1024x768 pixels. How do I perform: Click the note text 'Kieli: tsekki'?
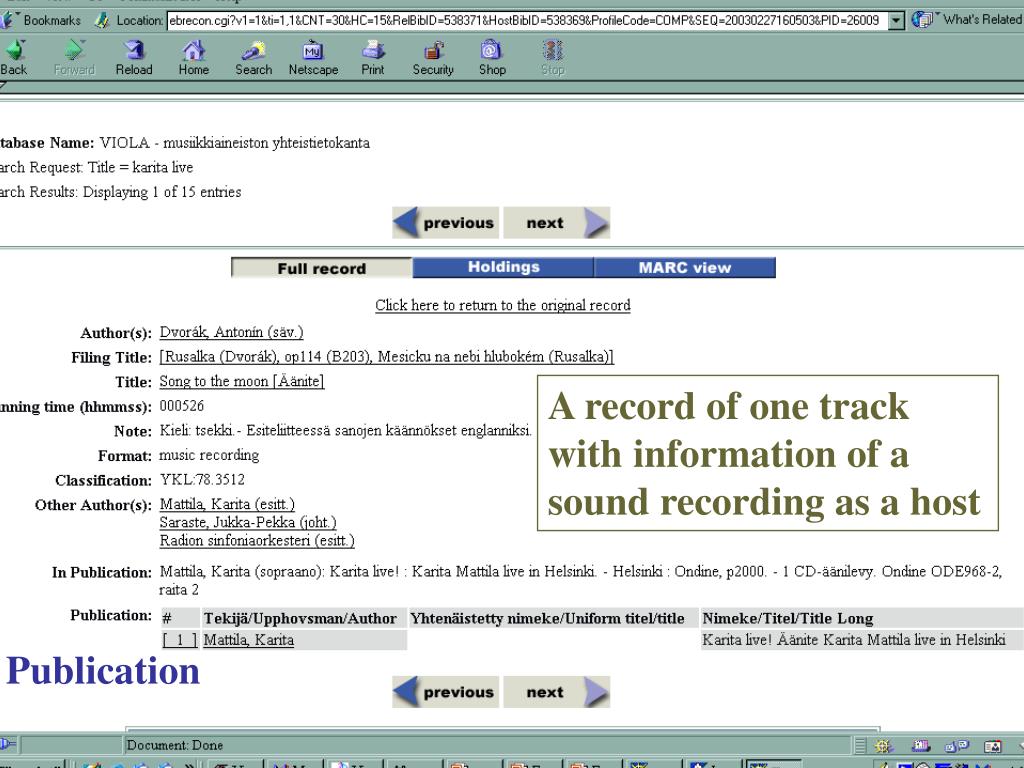click(x=197, y=430)
